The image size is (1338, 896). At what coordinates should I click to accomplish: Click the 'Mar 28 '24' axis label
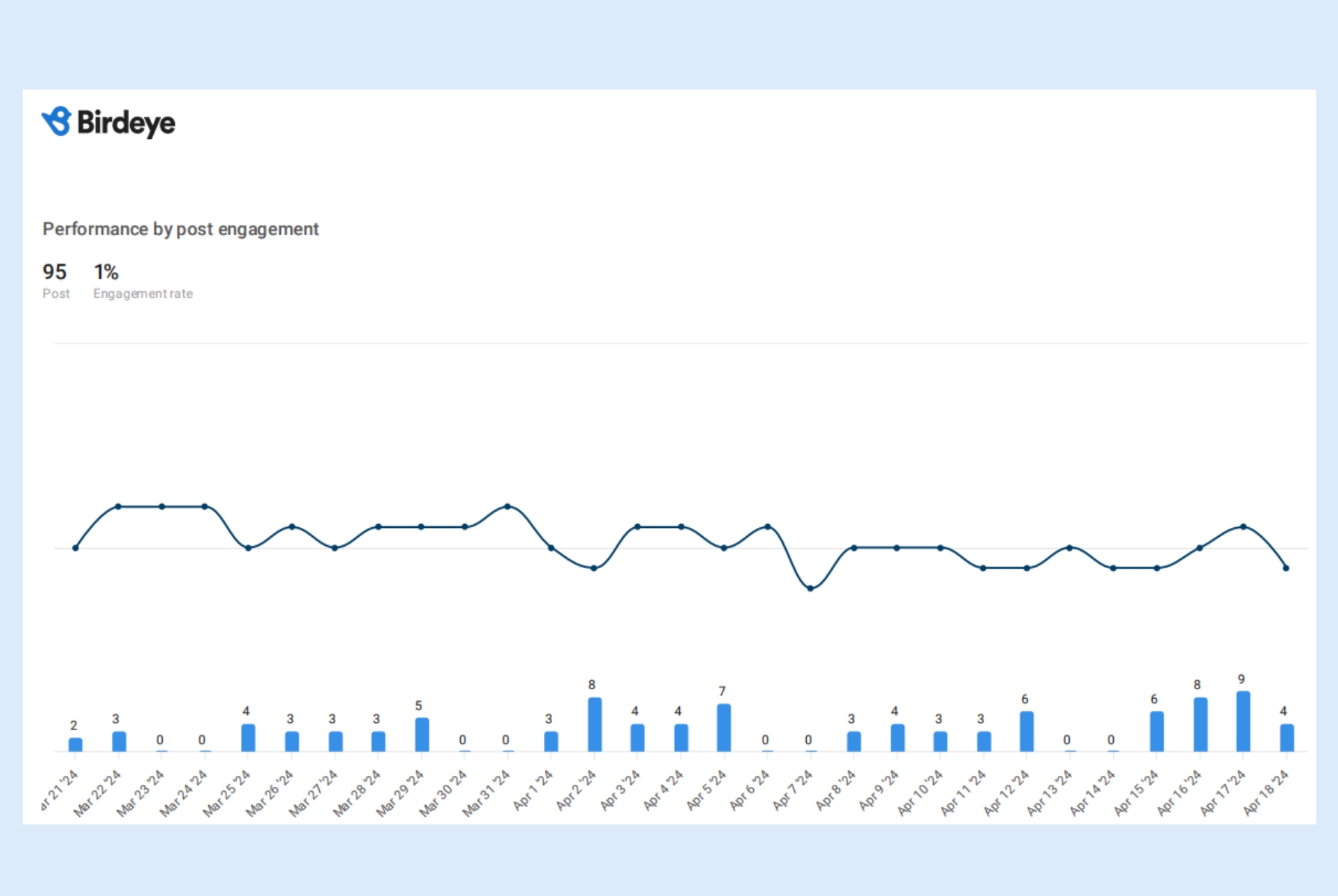pos(356,793)
